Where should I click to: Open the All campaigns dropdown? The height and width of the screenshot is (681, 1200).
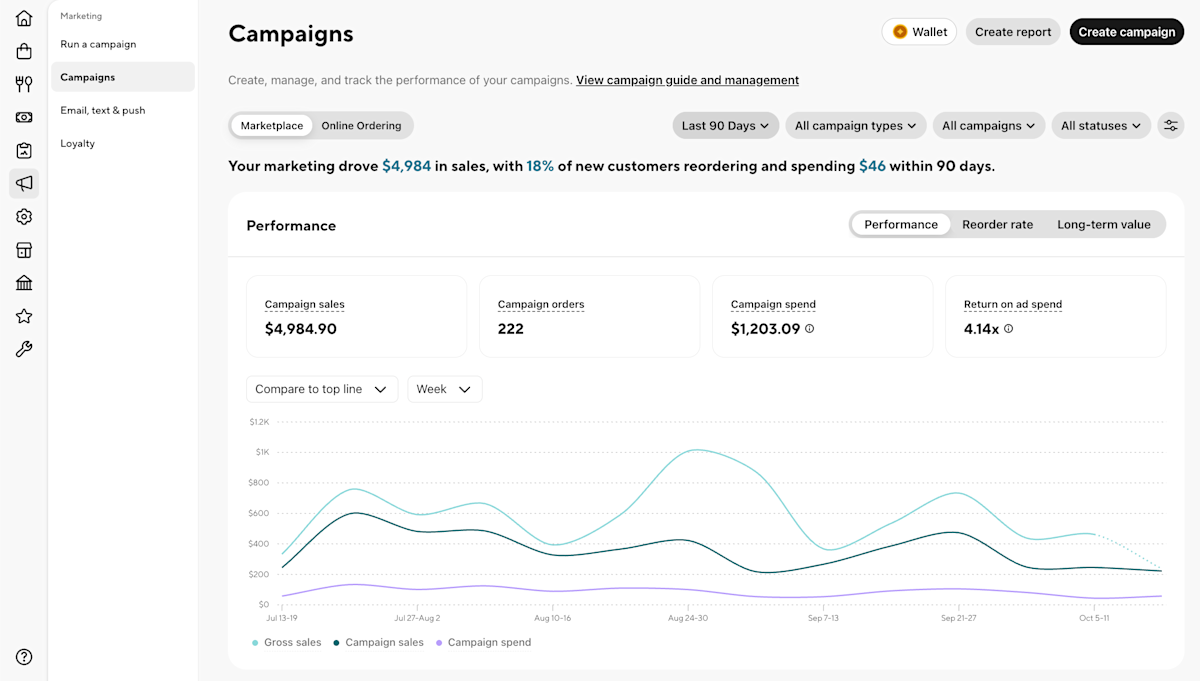point(989,126)
